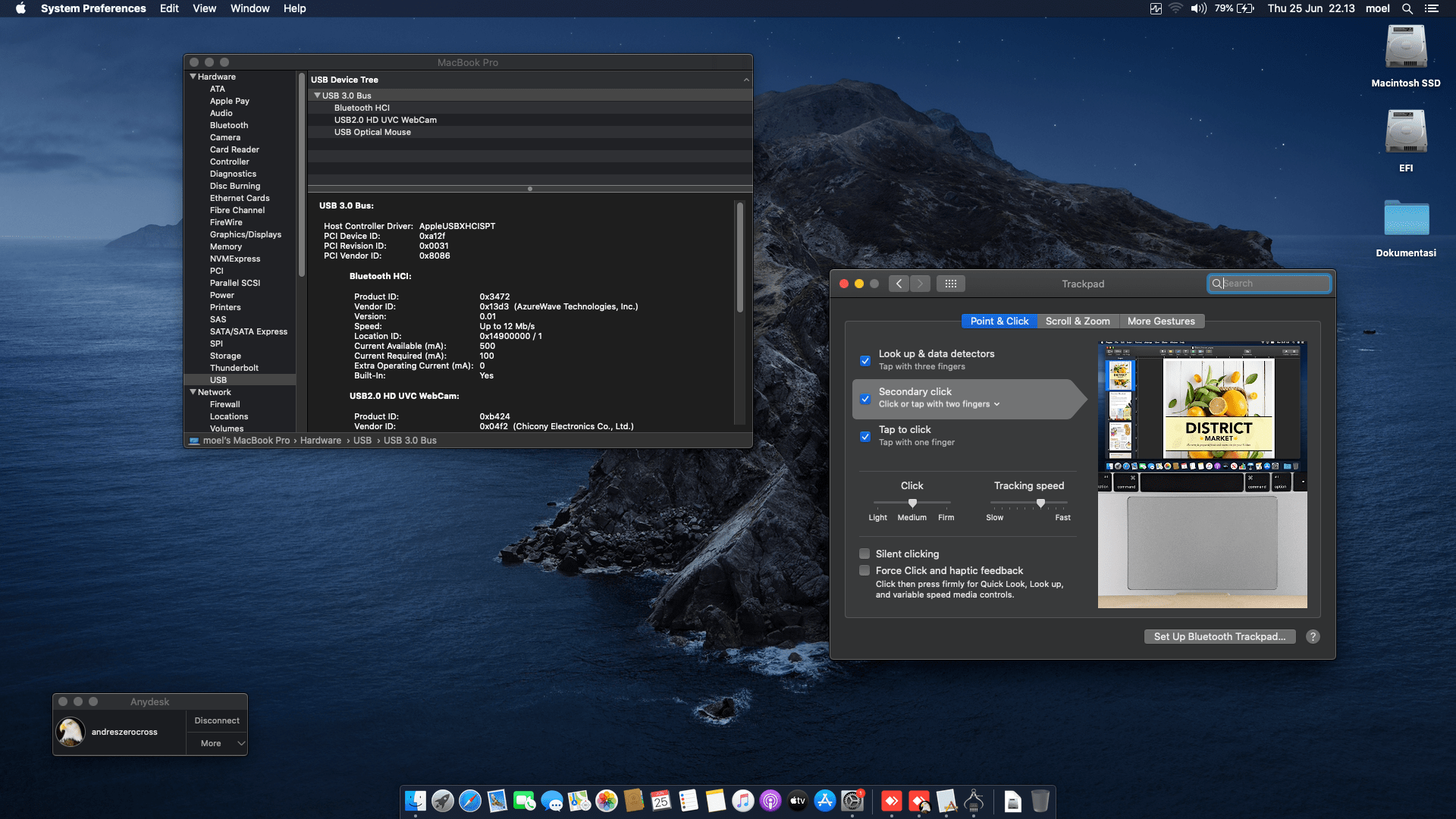Image resolution: width=1456 pixels, height=819 pixels.
Task: Open the Secondary click gesture dropdown
Action: (x=996, y=404)
